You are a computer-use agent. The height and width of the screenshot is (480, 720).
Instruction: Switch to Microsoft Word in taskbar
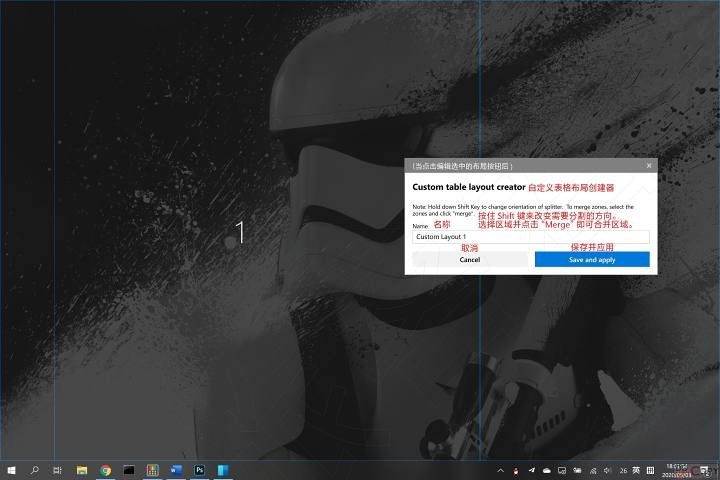[176, 470]
